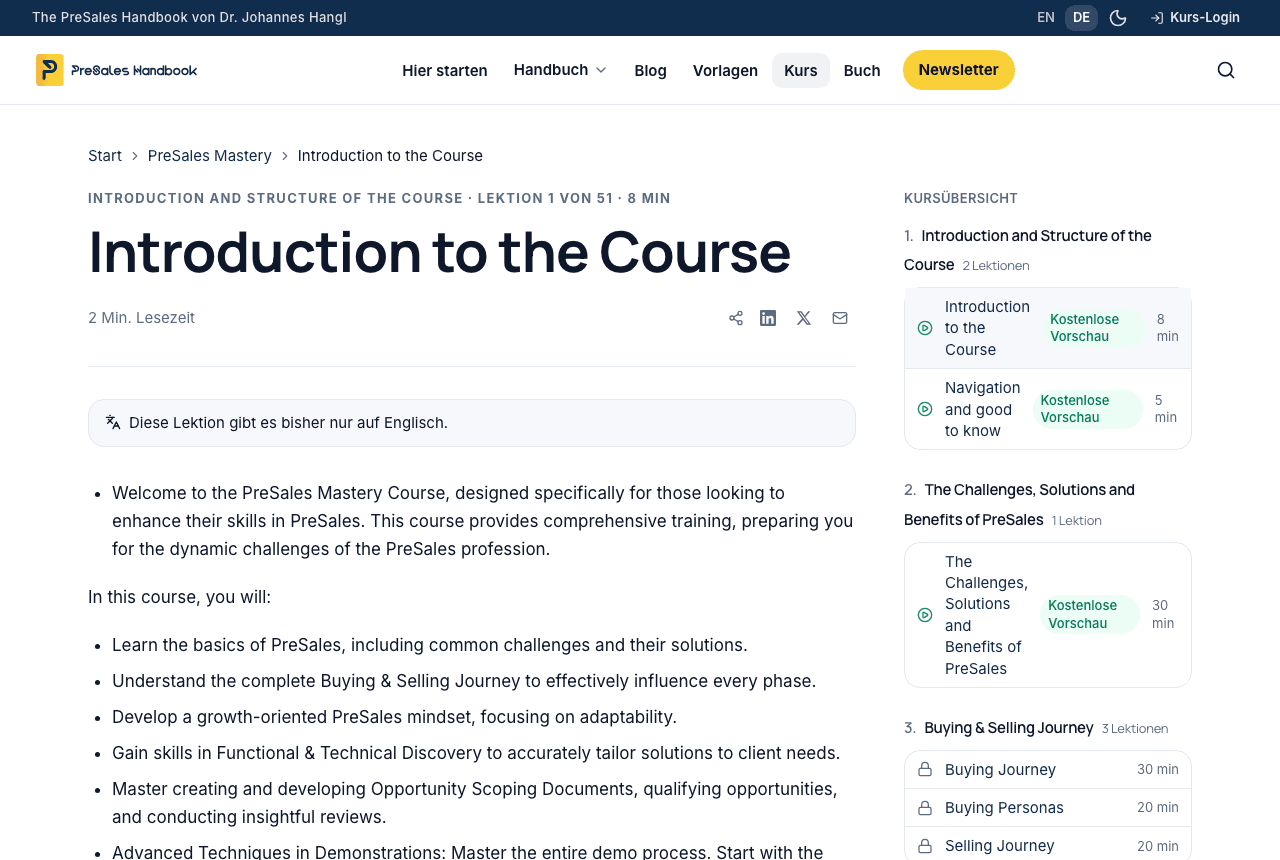Share the lesson on X
The height and width of the screenshot is (860, 1280).
point(804,318)
